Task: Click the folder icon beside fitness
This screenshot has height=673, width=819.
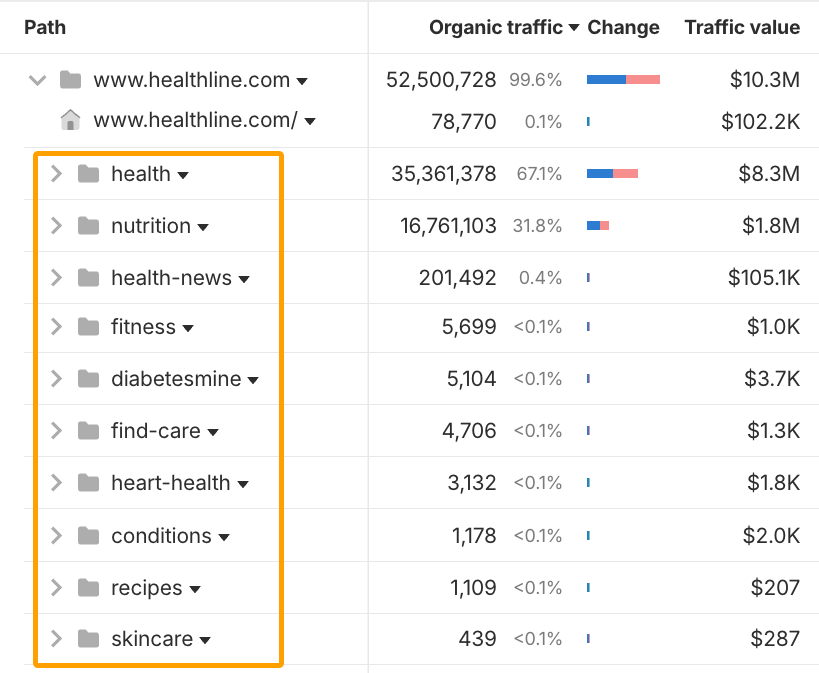Action: [87, 327]
